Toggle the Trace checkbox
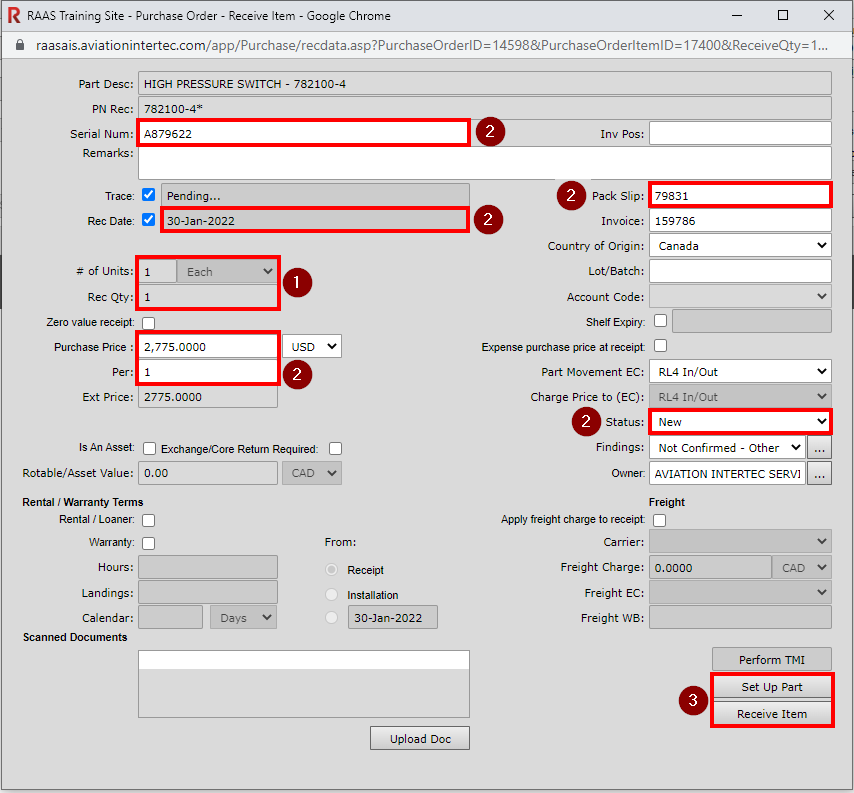 point(148,195)
